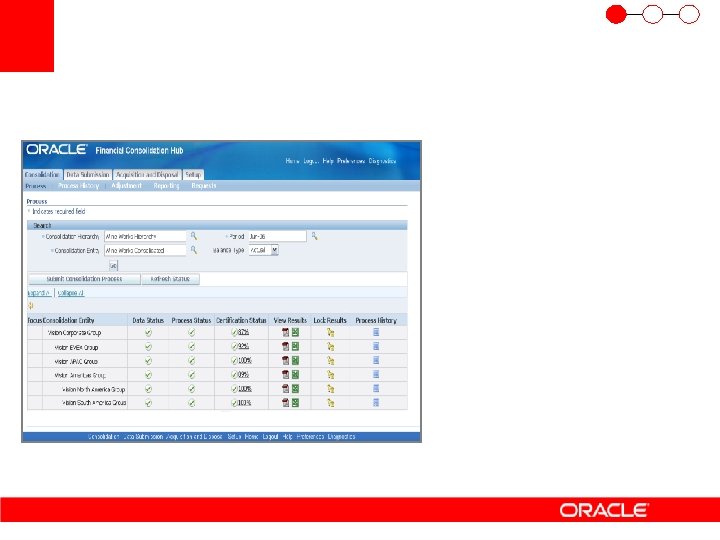Viewport: 720px width, 540px height.
Task: Click the Go search button
Action: click(x=113, y=265)
